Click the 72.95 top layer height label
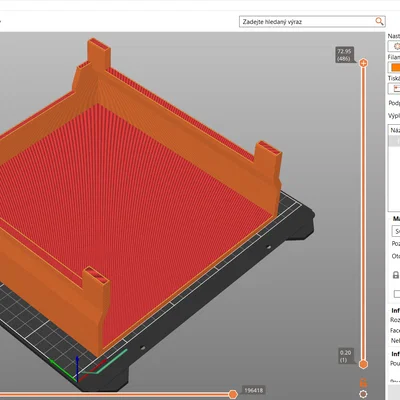The width and height of the screenshot is (400, 400). click(x=344, y=55)
